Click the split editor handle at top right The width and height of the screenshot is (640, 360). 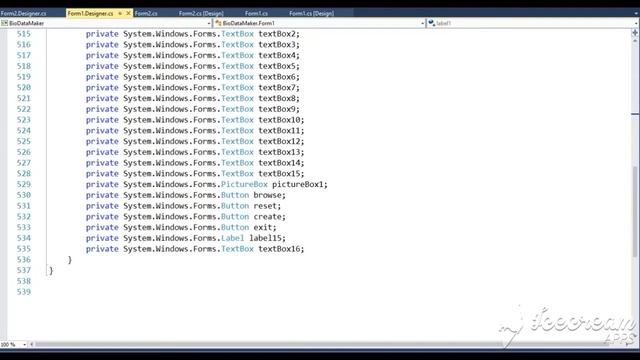(x=635, y=32)
